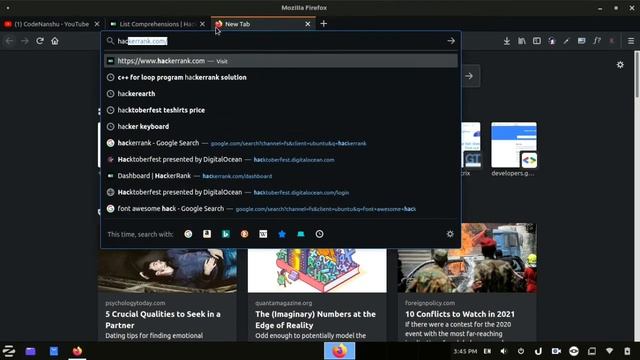This screenshot has width=640, height=360.
Task: Click the forward navigation arrow
Action: [x=24, y=41]
